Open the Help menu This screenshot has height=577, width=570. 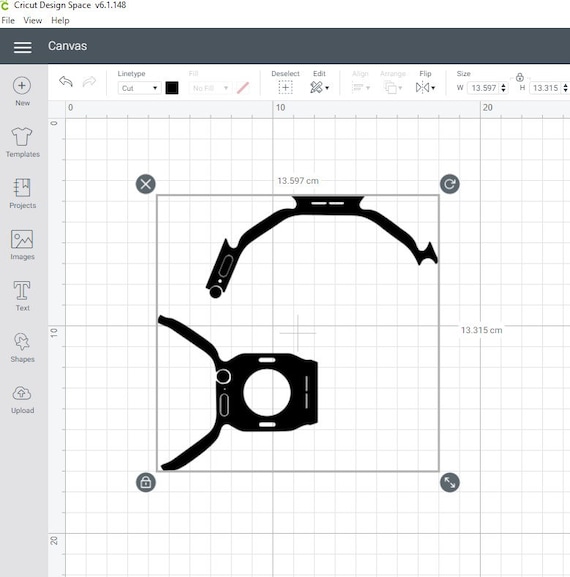[60, 21]
